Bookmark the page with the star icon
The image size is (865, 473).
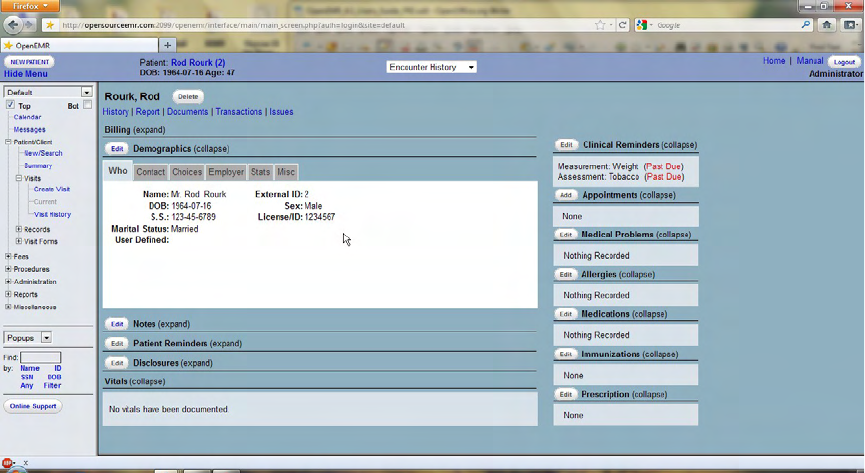(600, 25)
